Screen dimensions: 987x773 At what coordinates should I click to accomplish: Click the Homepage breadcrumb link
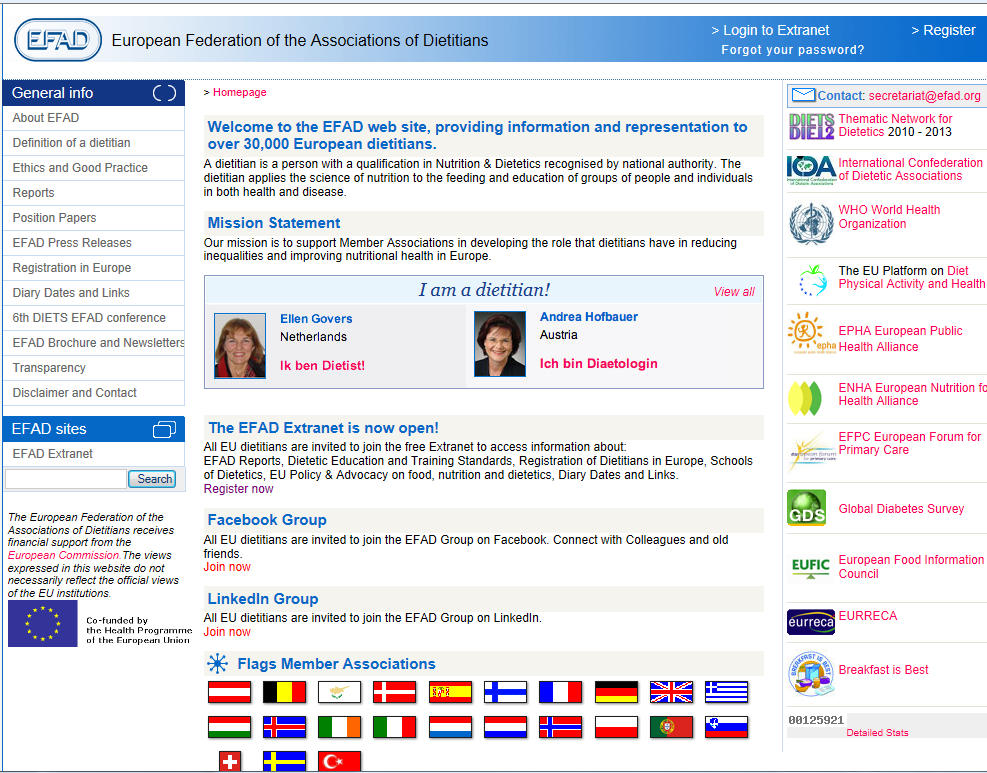click(239, 93)
